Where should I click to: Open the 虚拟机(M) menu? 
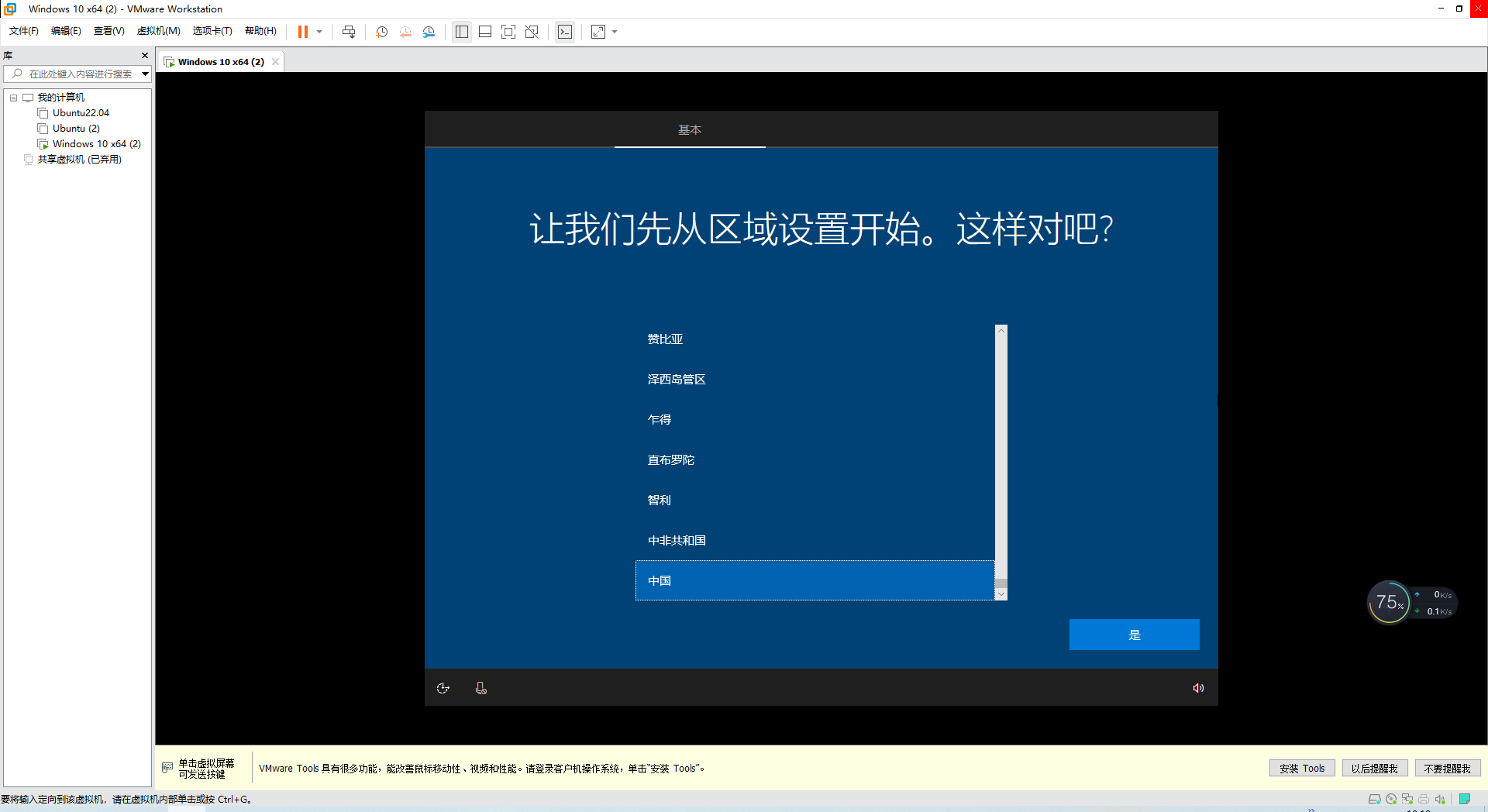click(158, 31)
